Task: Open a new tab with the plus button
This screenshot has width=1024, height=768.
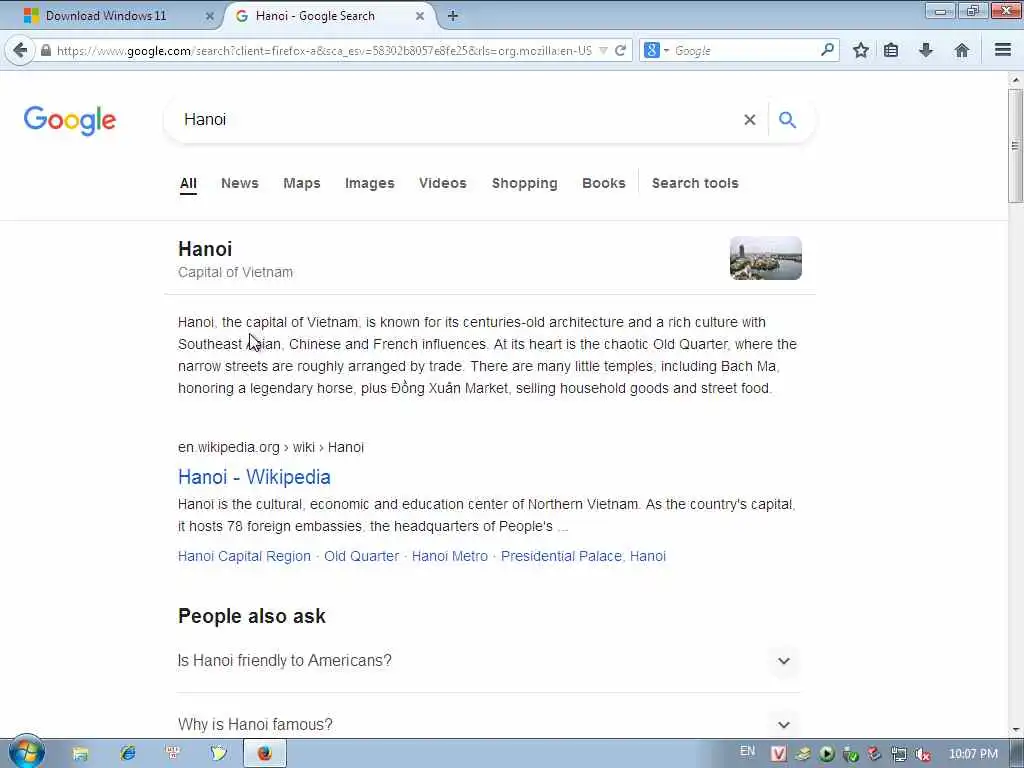Action: pos(453,16)
